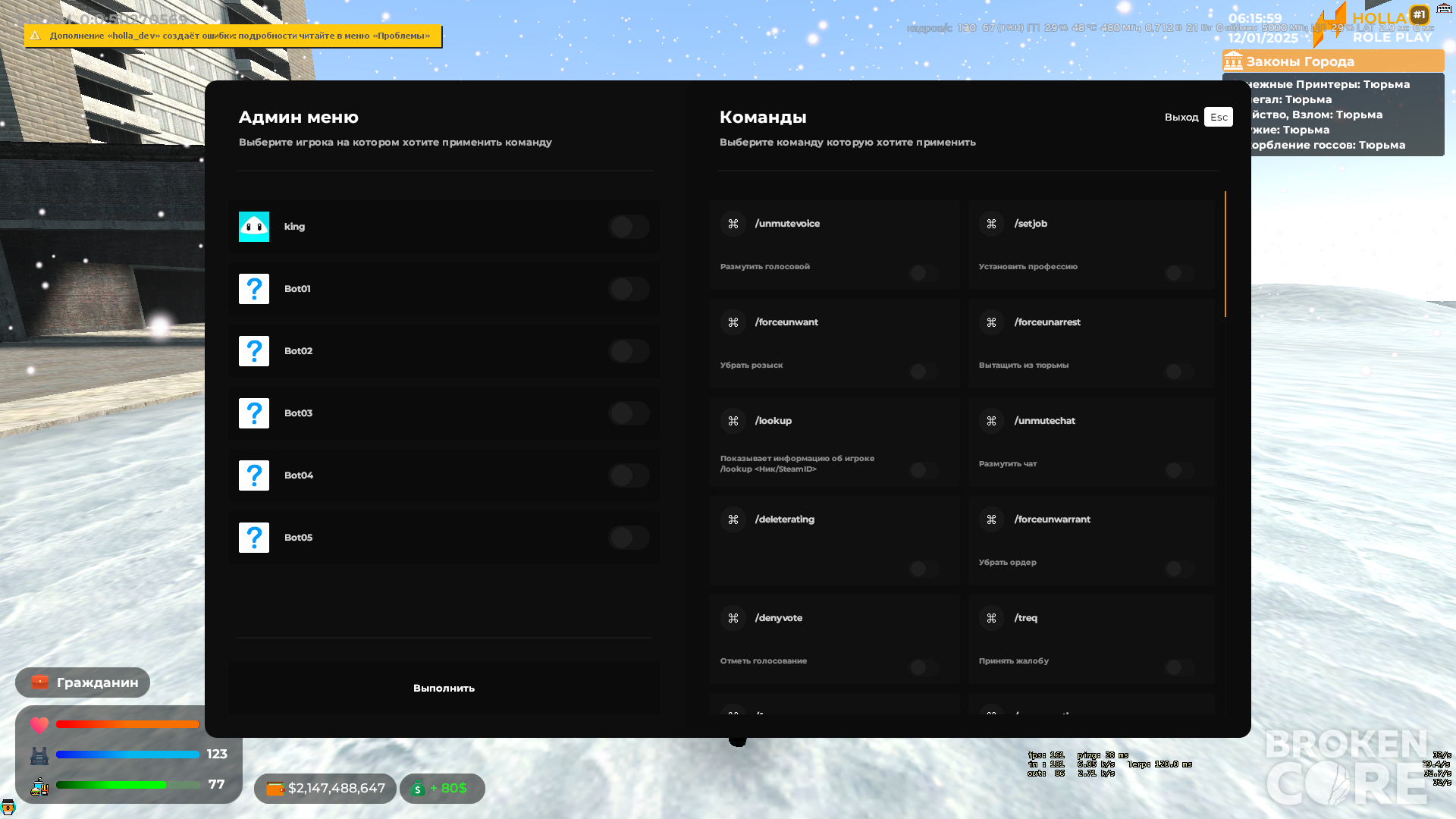Click the commands list scrollbar
1456x819 pixels.
pyautogui.click(x=1225, y=254)
